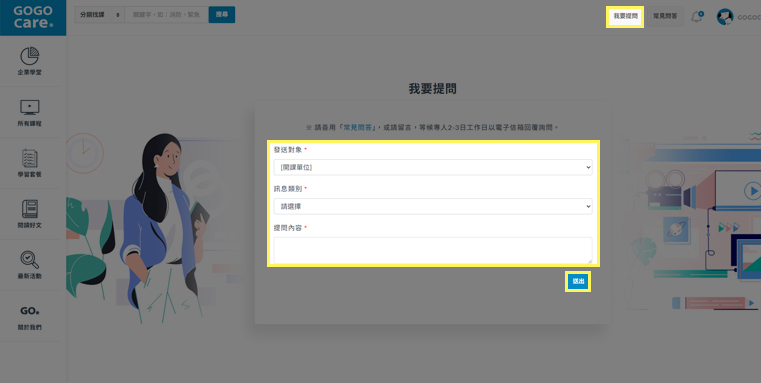Open the 發送對象 [開課單位] dropdown
Image resolution: width=761 pixels, height=383 pixels.
[433, 167]
